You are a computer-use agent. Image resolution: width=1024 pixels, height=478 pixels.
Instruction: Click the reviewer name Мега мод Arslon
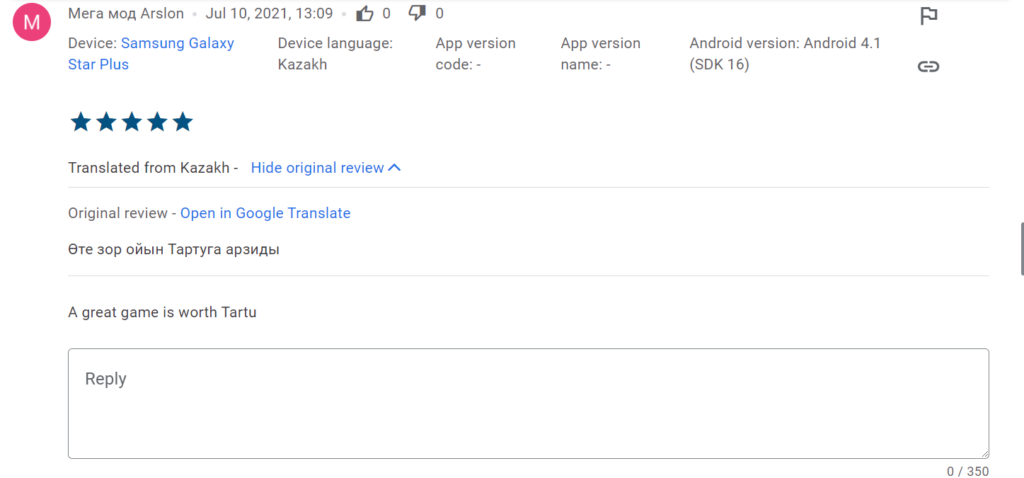tap(126, 14)
